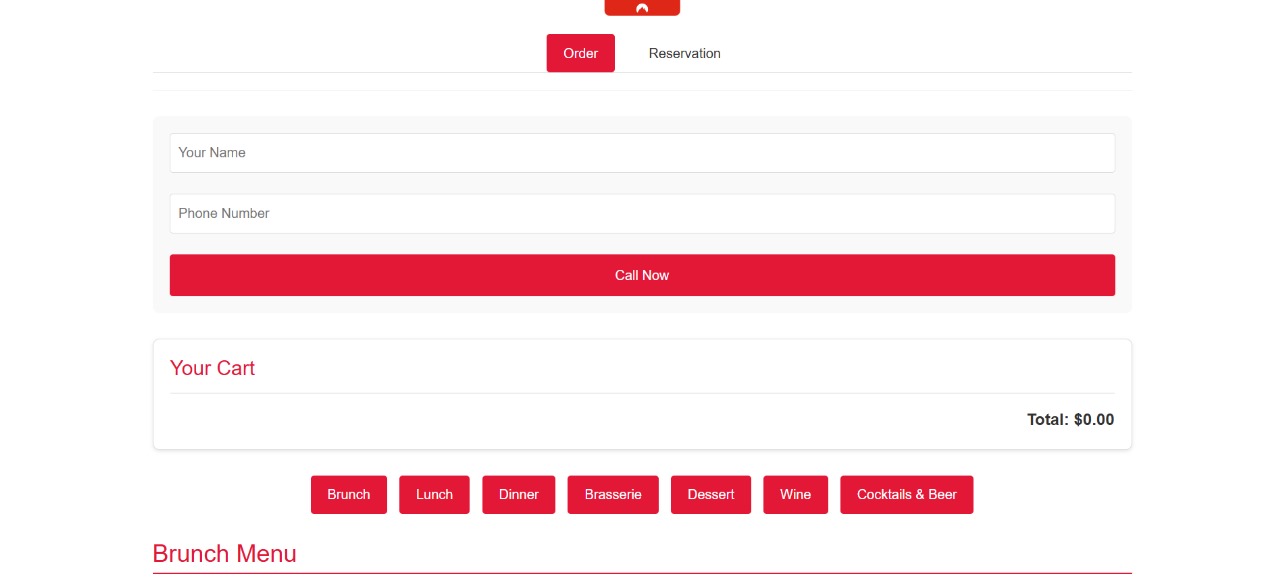This screenshot has height=586, width=1280.
Task: Show the Lunch menu category
Action: coord(434,495)
